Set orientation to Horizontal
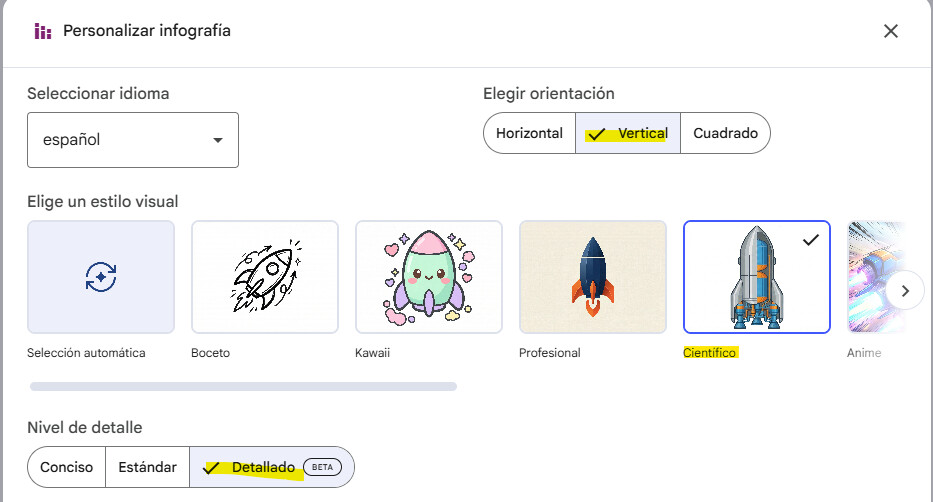 coord(529,133)
